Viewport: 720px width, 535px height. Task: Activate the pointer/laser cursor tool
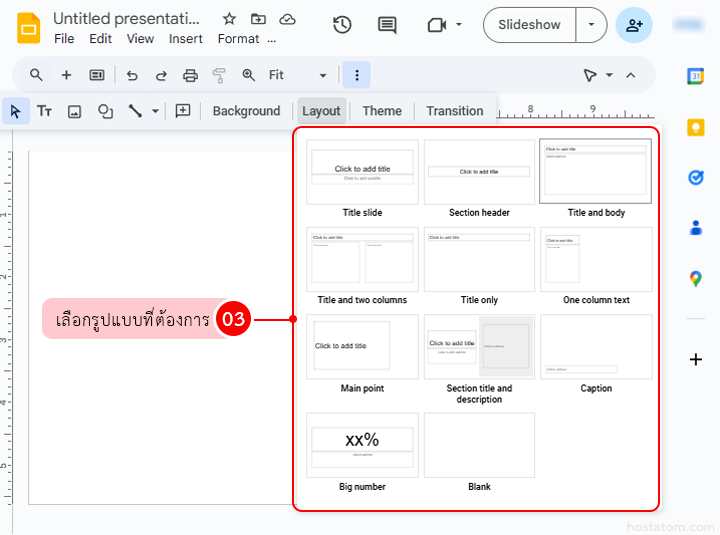pyautogui.click(x=590, y=75)
